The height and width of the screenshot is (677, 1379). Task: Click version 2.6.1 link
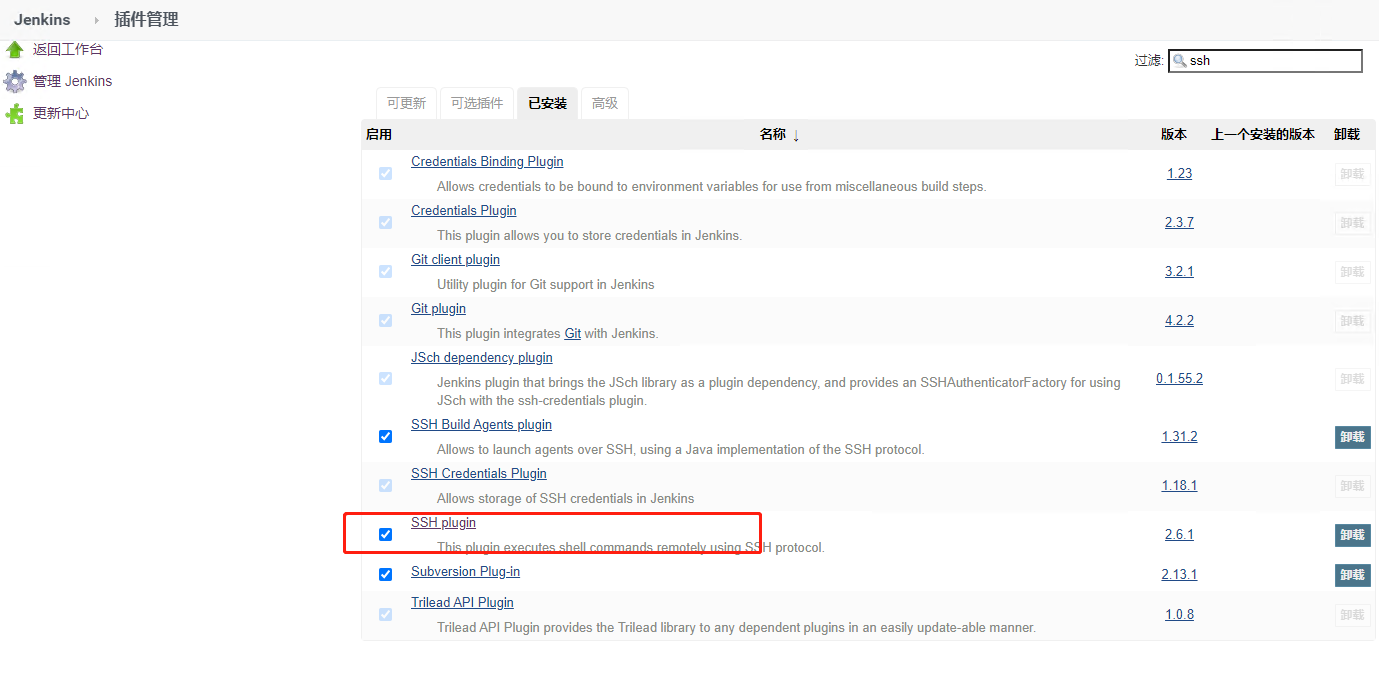[x=1179, y=534]
